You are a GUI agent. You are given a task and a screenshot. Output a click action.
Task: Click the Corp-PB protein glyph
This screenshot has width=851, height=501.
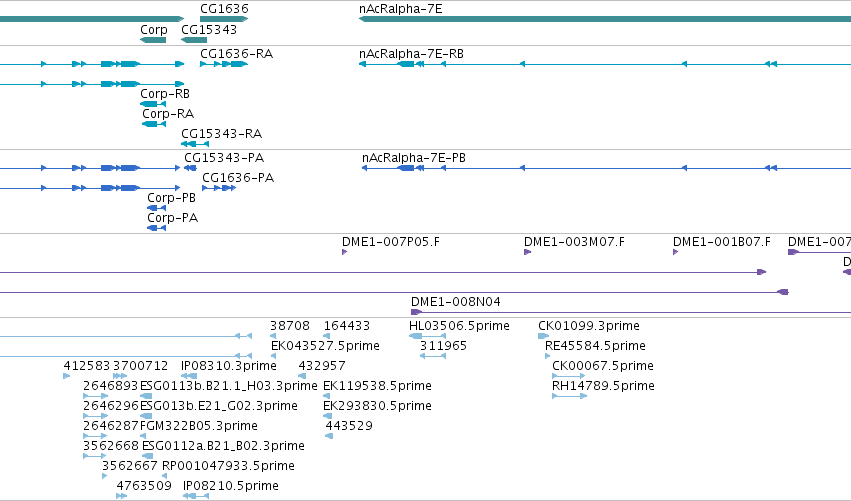156,208
